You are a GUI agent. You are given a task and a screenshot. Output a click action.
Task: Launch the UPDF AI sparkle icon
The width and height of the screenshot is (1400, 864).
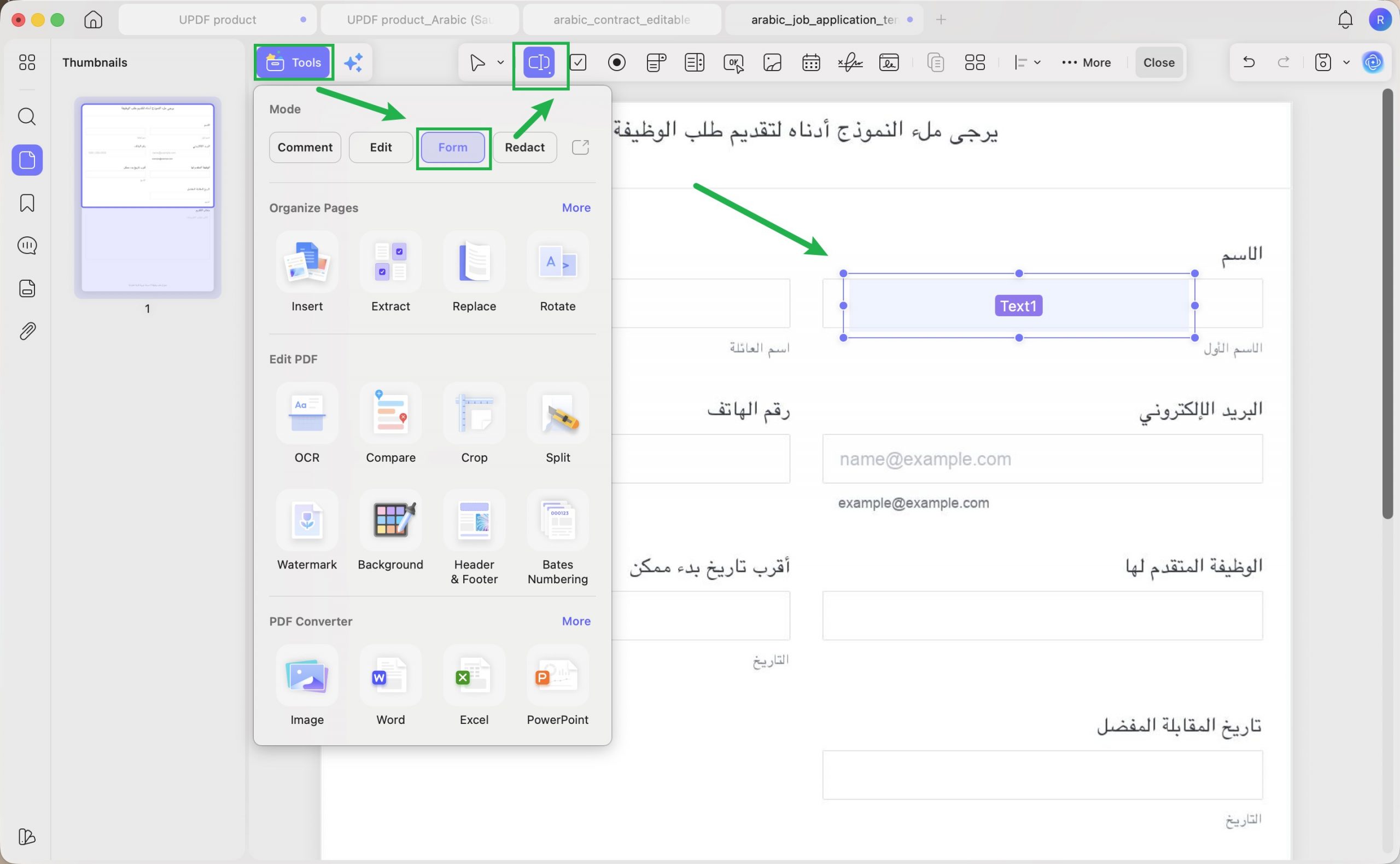point(353,62)
